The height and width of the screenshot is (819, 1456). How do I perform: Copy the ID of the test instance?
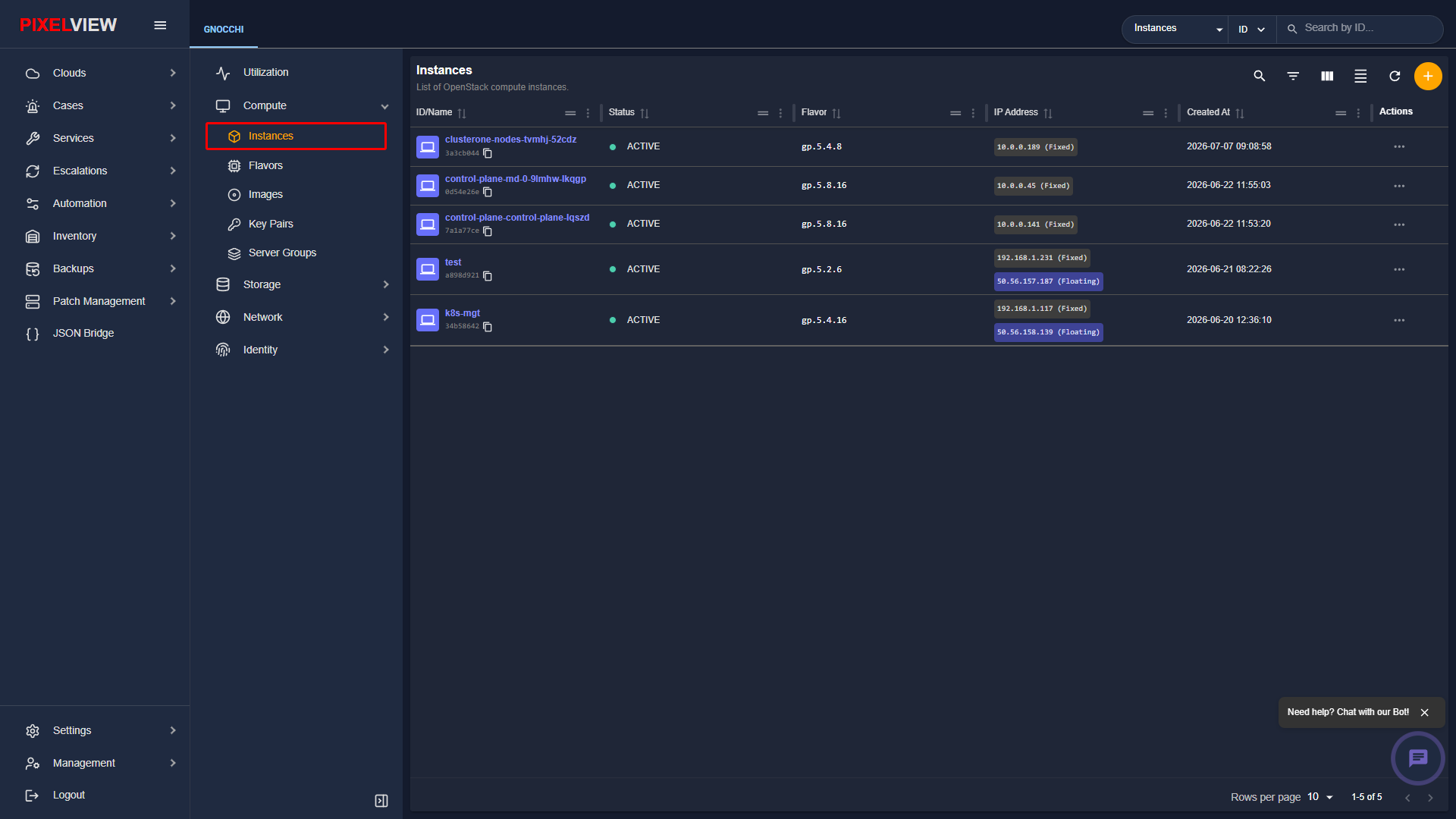[x=488, y=276]
